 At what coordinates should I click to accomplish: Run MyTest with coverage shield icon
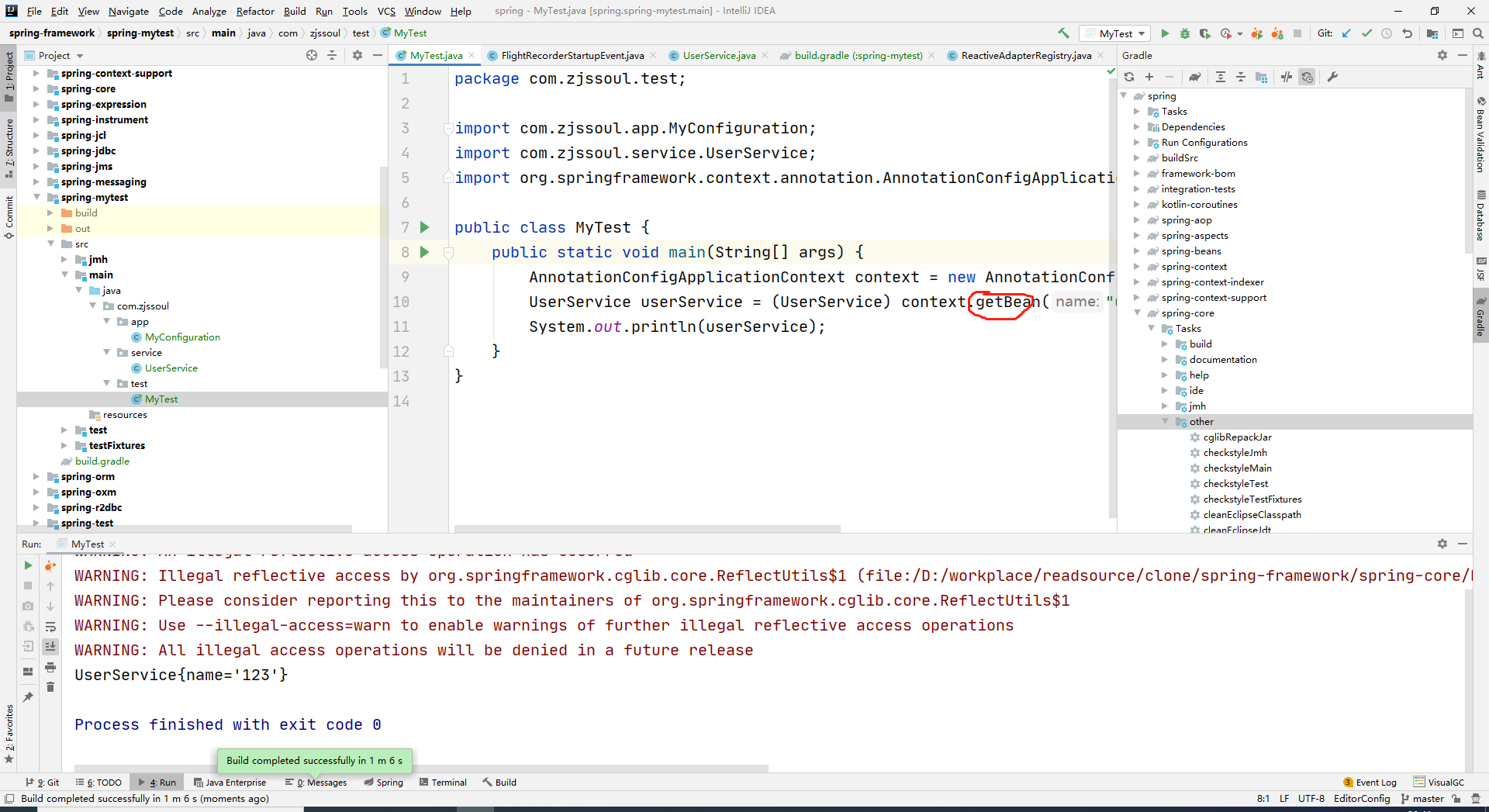(x=1204, y=33)
